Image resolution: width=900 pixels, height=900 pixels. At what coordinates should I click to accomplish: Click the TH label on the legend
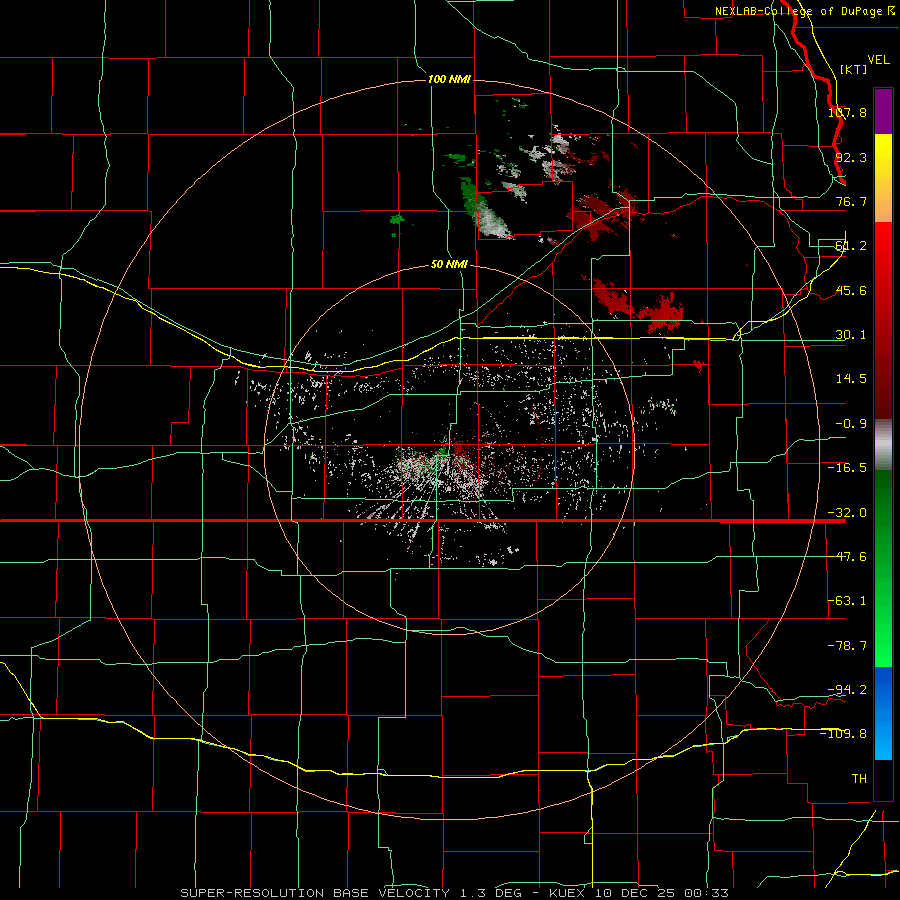859,778
